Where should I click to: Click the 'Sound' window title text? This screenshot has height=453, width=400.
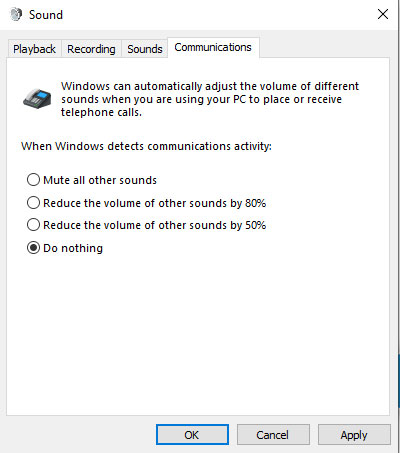pyautogui.click(x=46, y=15)
